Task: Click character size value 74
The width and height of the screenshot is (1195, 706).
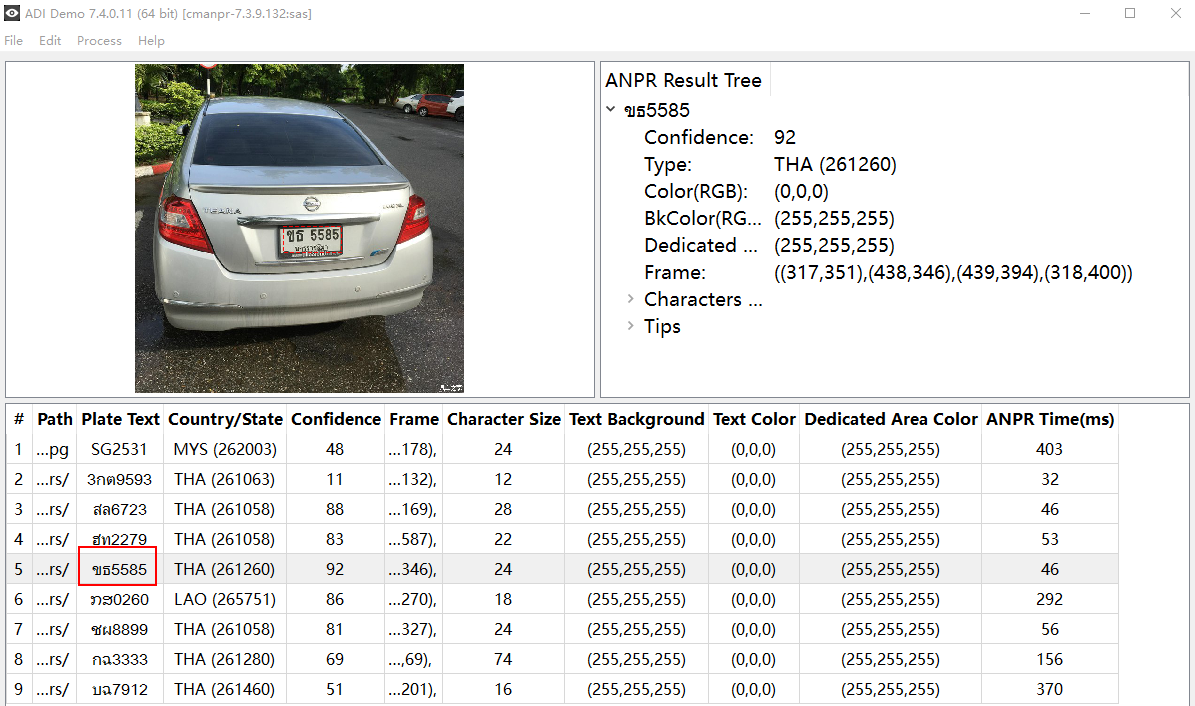Action: click(x=503, y=659)
